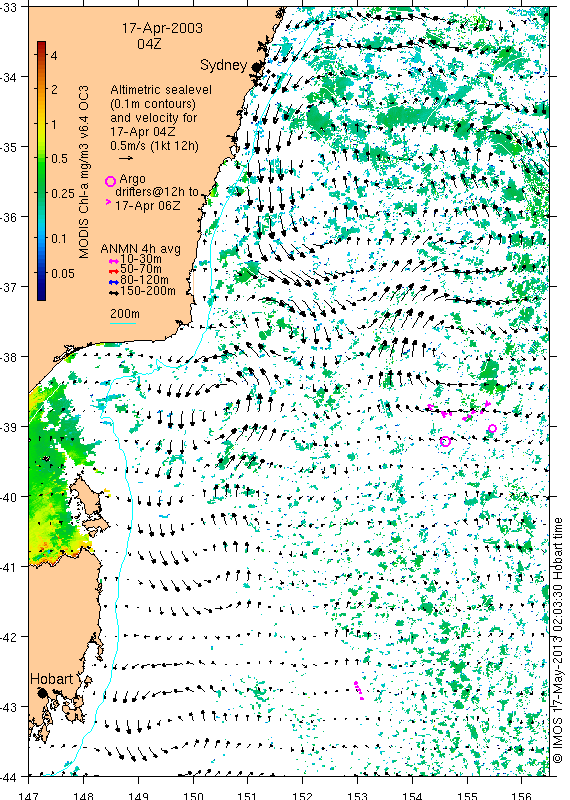Screen dimensions: 570x800
Task: Click the magenta 10-30m arrow legend marker
Action: pos(114,261)
